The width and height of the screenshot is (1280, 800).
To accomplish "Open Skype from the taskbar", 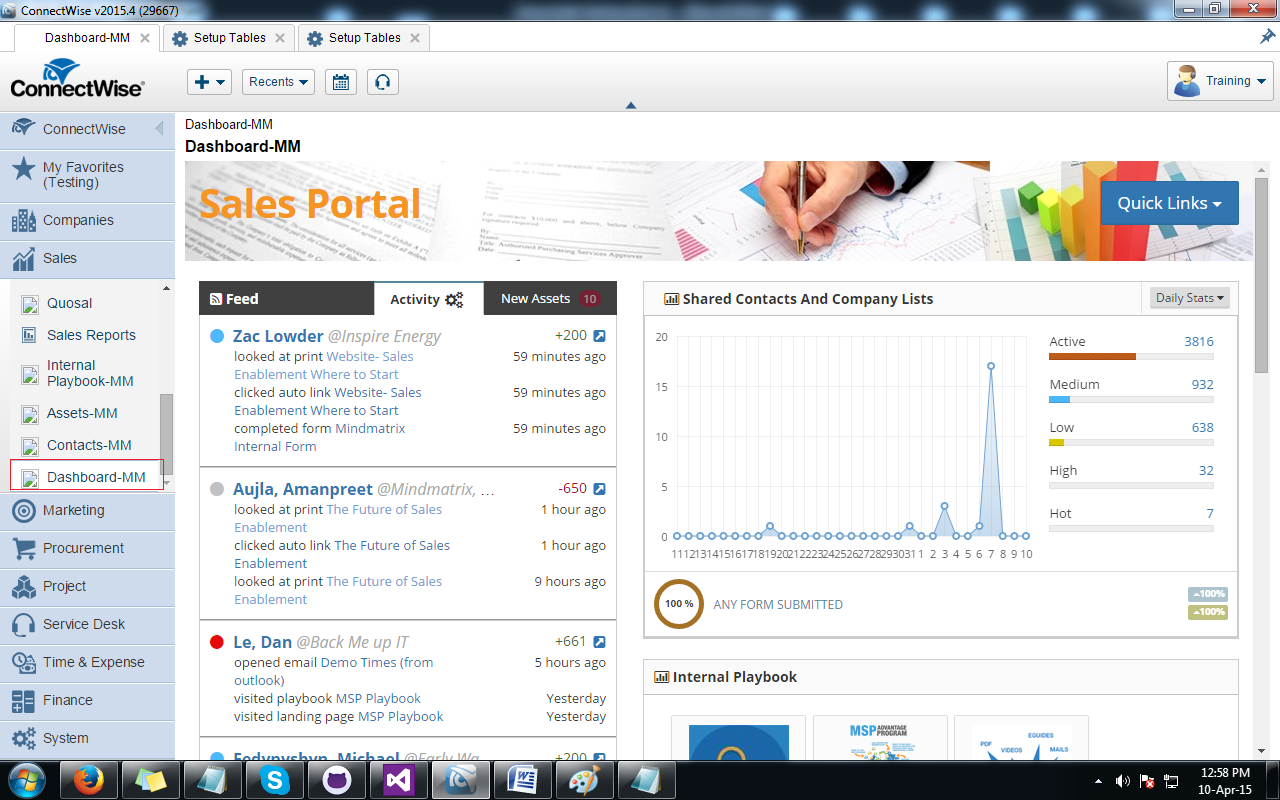I will (x=274, y=779).
